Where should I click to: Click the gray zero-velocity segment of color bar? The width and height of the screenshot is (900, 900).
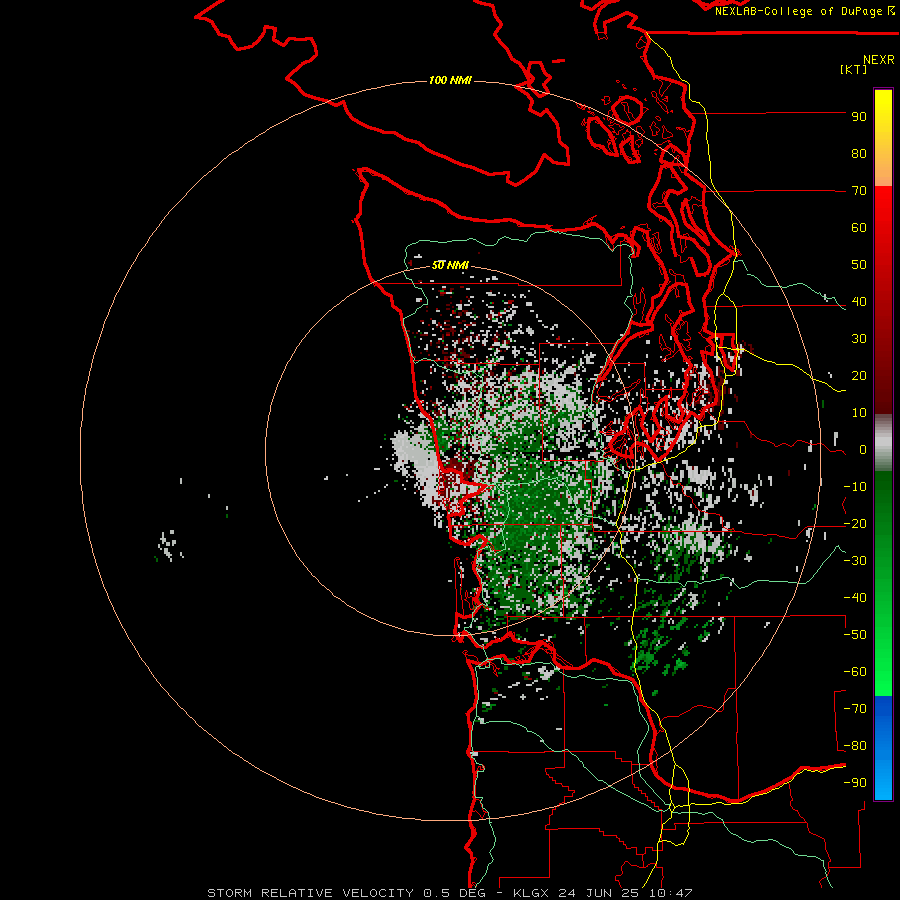(x=883, y=442)
